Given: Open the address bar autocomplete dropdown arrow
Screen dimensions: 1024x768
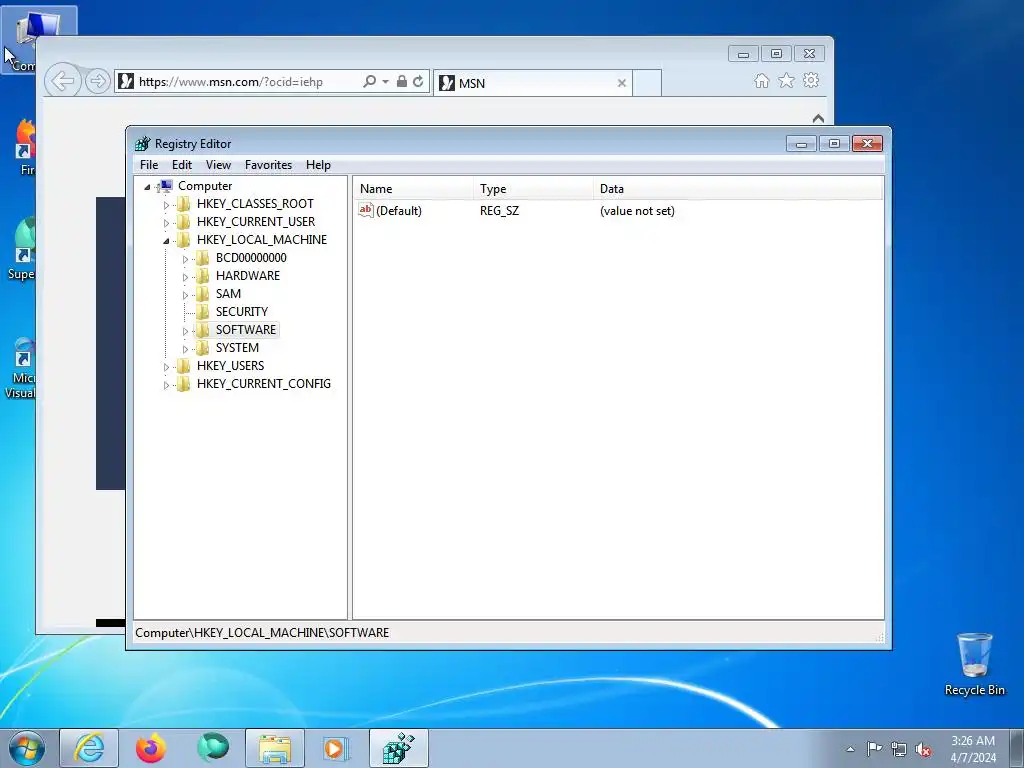Looking at the screenshot, I should pos(385,82).
